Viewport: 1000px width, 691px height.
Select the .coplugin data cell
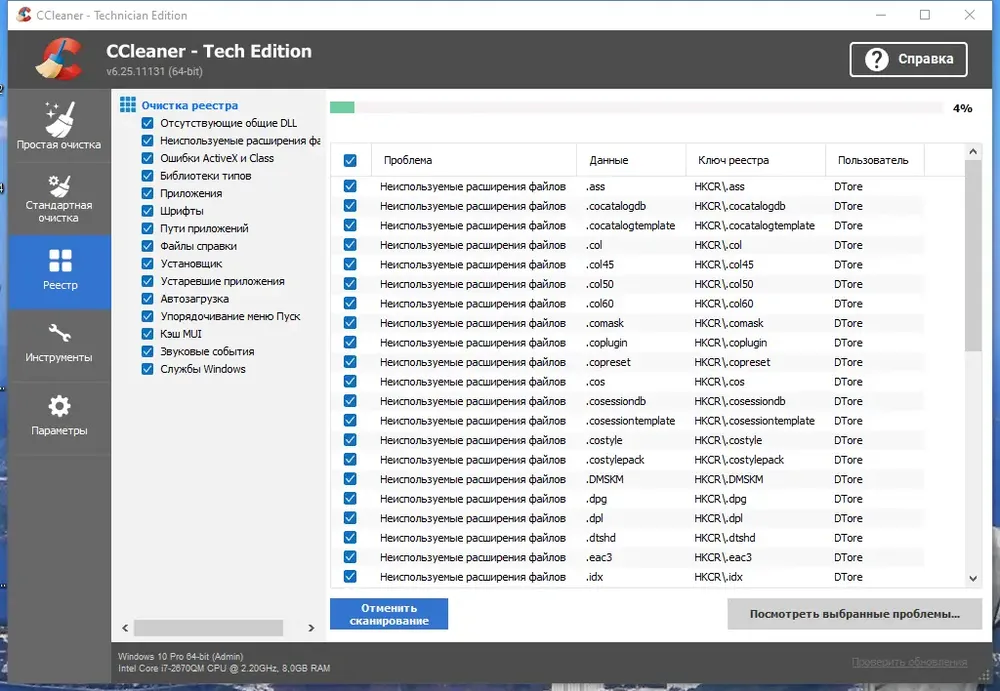(607, 343)
